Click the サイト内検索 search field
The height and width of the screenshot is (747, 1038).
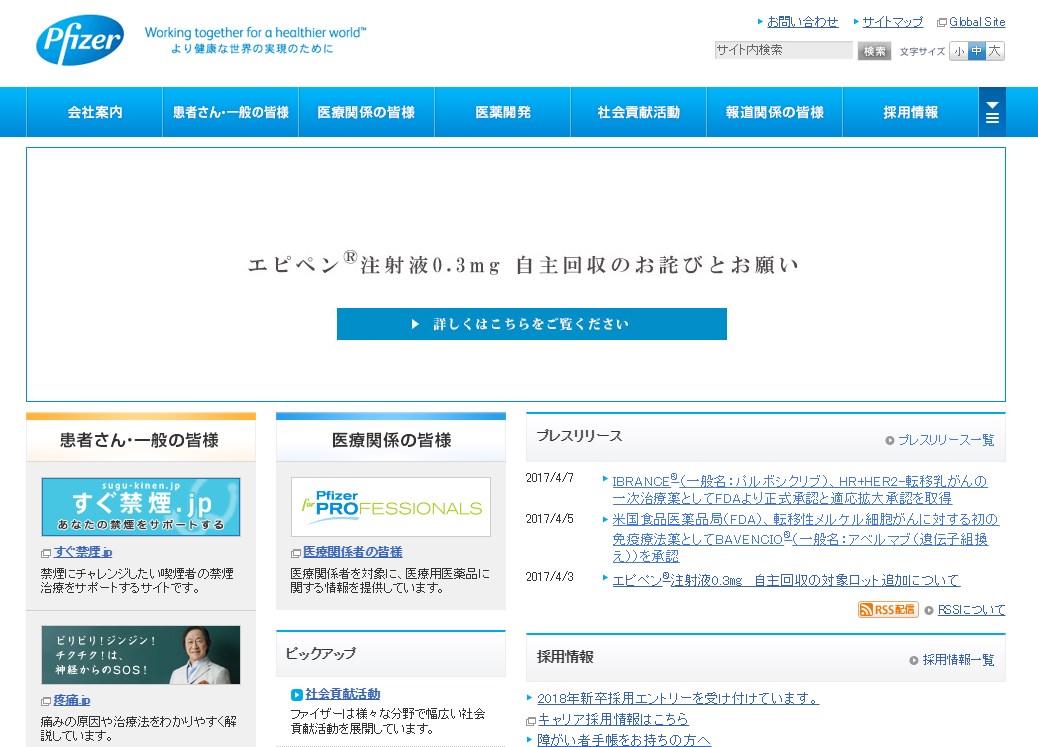[783, 50]
